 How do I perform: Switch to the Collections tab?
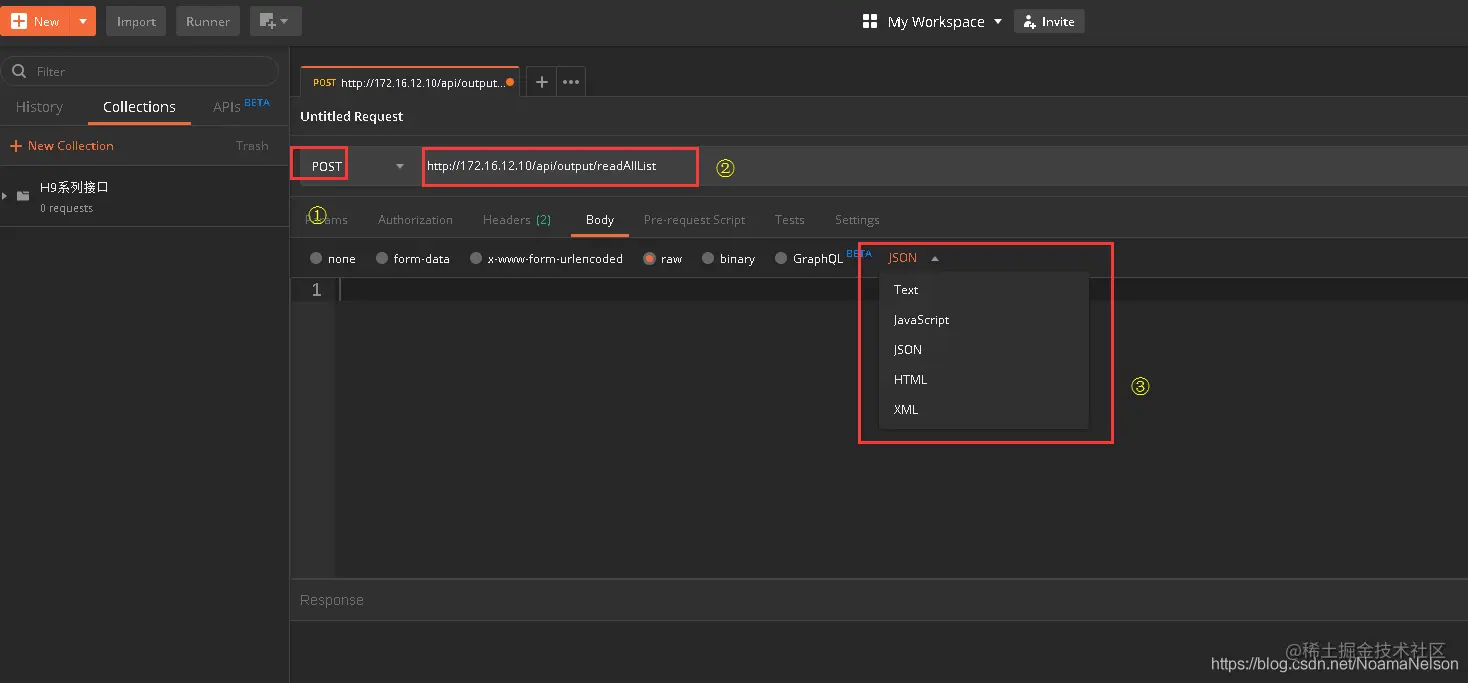pyautogui.click(x=139, y=107)
